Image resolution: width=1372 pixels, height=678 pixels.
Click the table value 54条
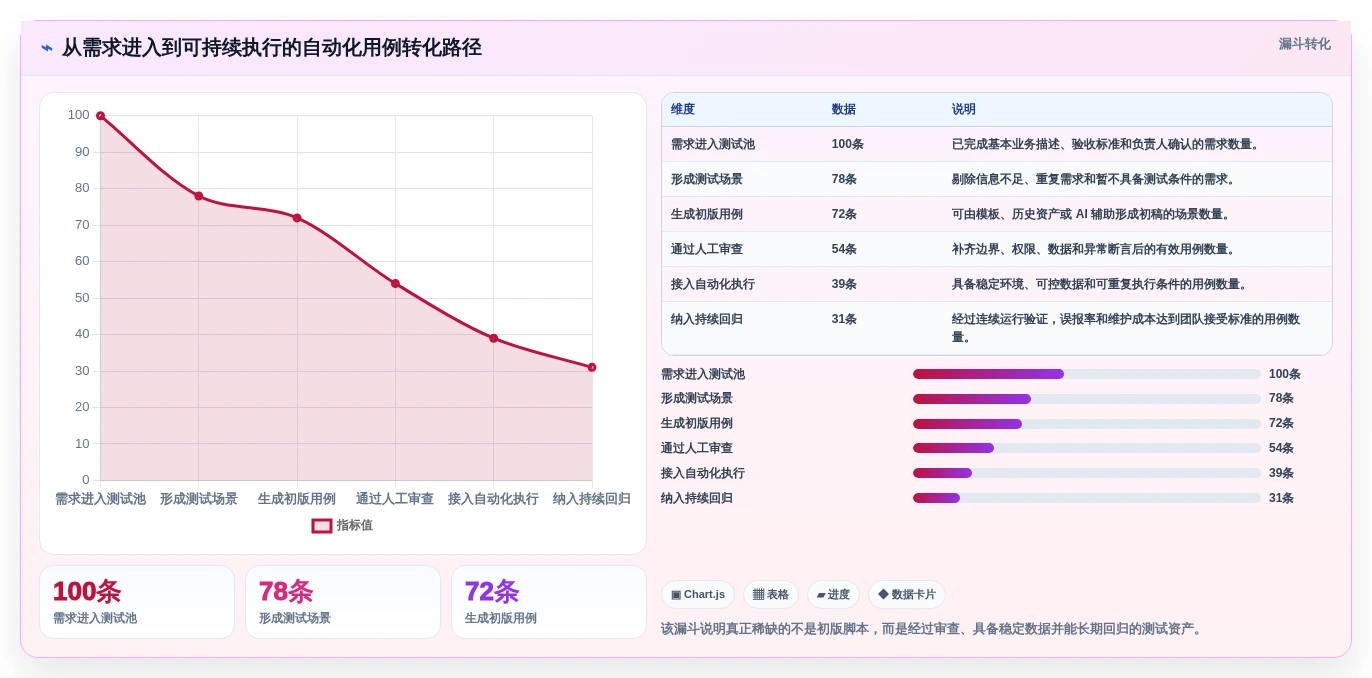point(844,249)
